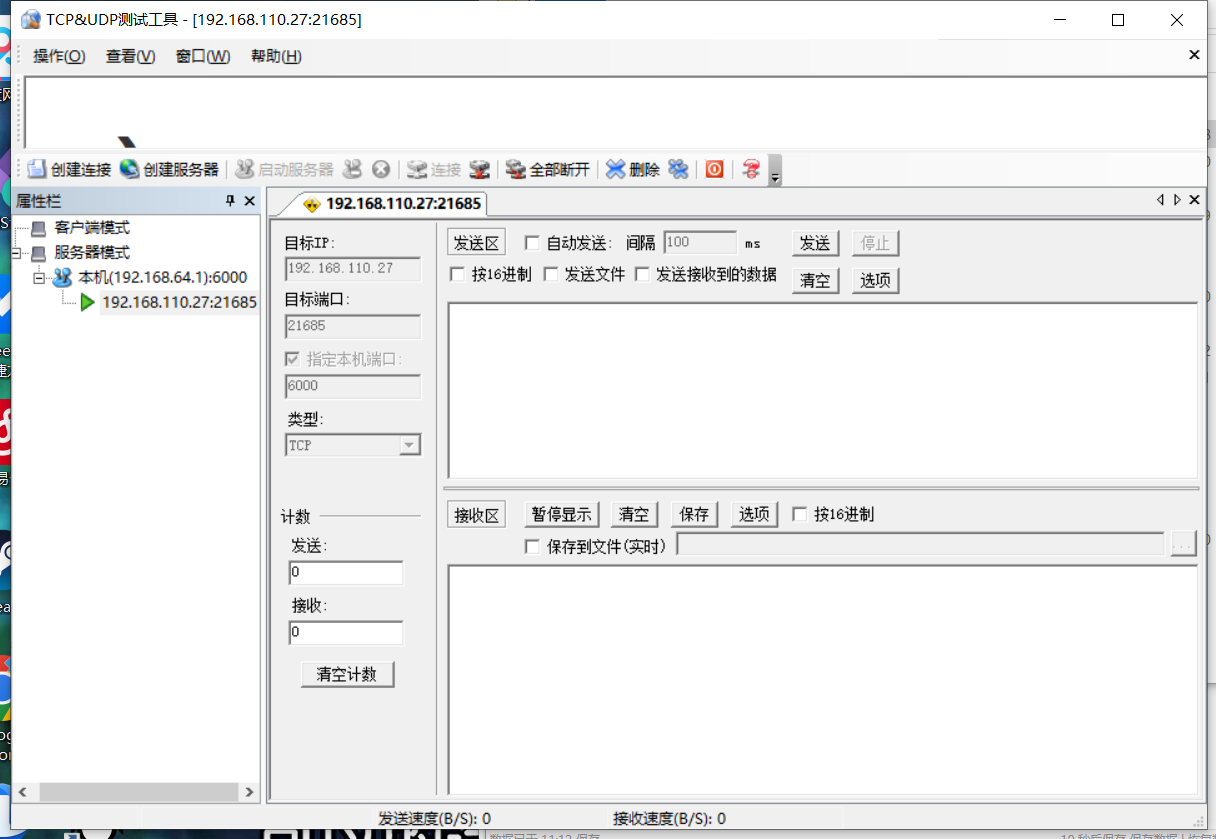
Task: Check 保存到文件(实时) option
Action: 532,546
